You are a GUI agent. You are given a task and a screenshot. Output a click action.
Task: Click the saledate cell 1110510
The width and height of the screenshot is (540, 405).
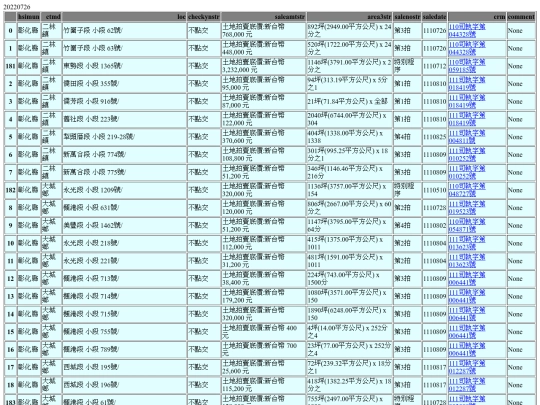pyautogui.click(x=435, y=190)
